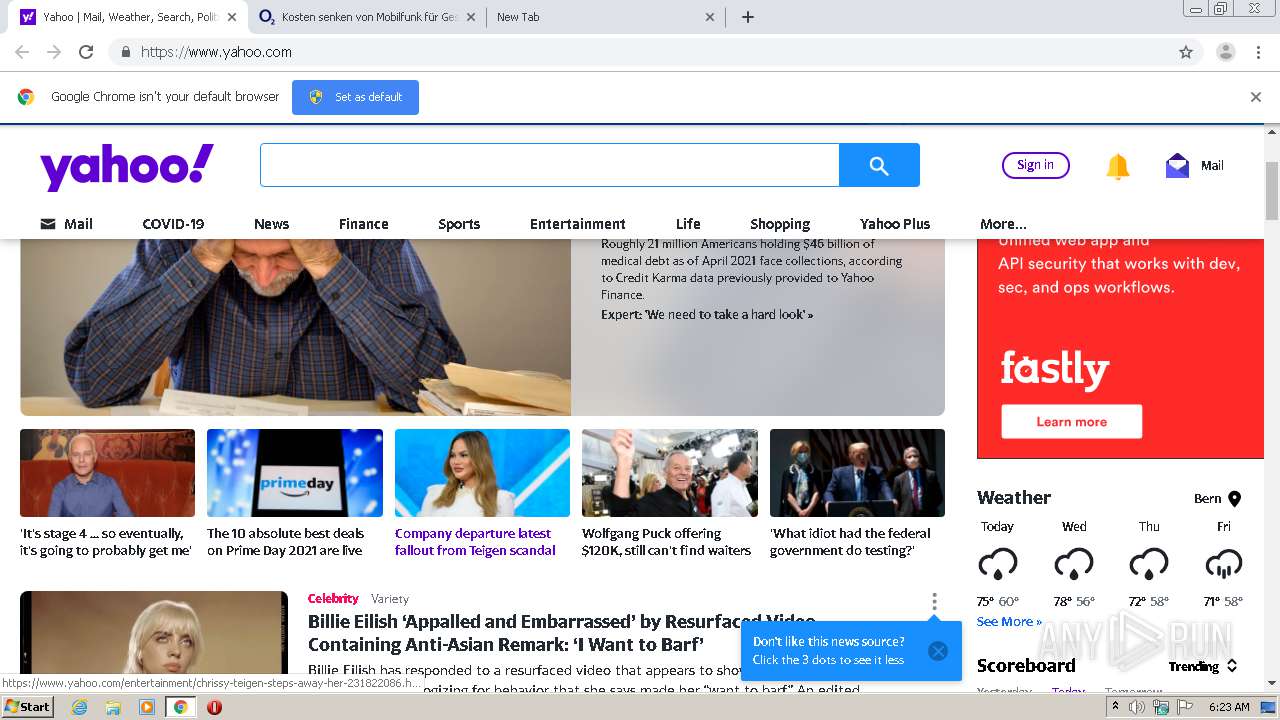Go to Entertainment section
Screen dimensions: 1280x720
click(x=578, y=224)
